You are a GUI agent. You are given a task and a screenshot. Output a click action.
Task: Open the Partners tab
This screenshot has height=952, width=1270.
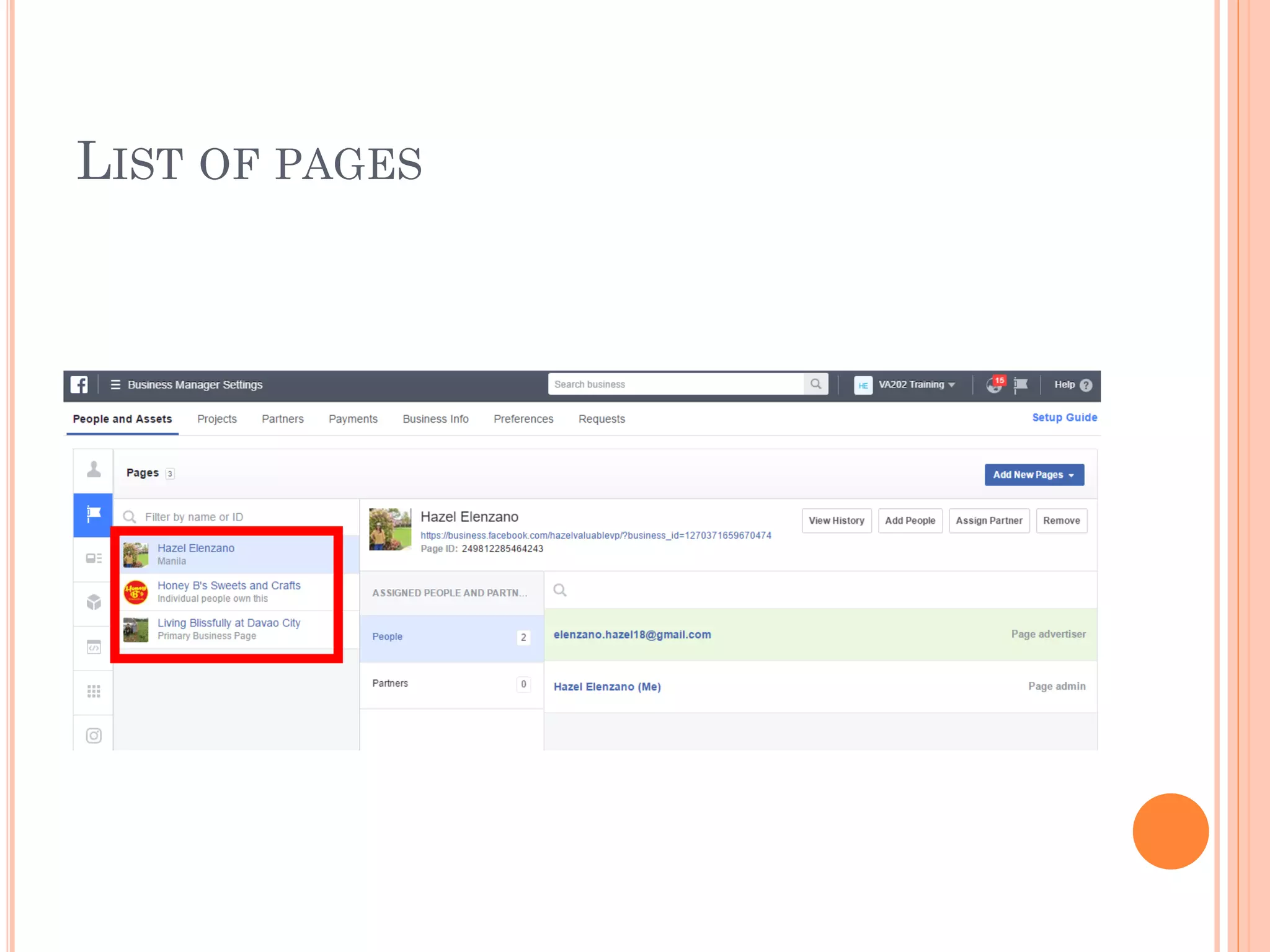click(x=283, y=419)
